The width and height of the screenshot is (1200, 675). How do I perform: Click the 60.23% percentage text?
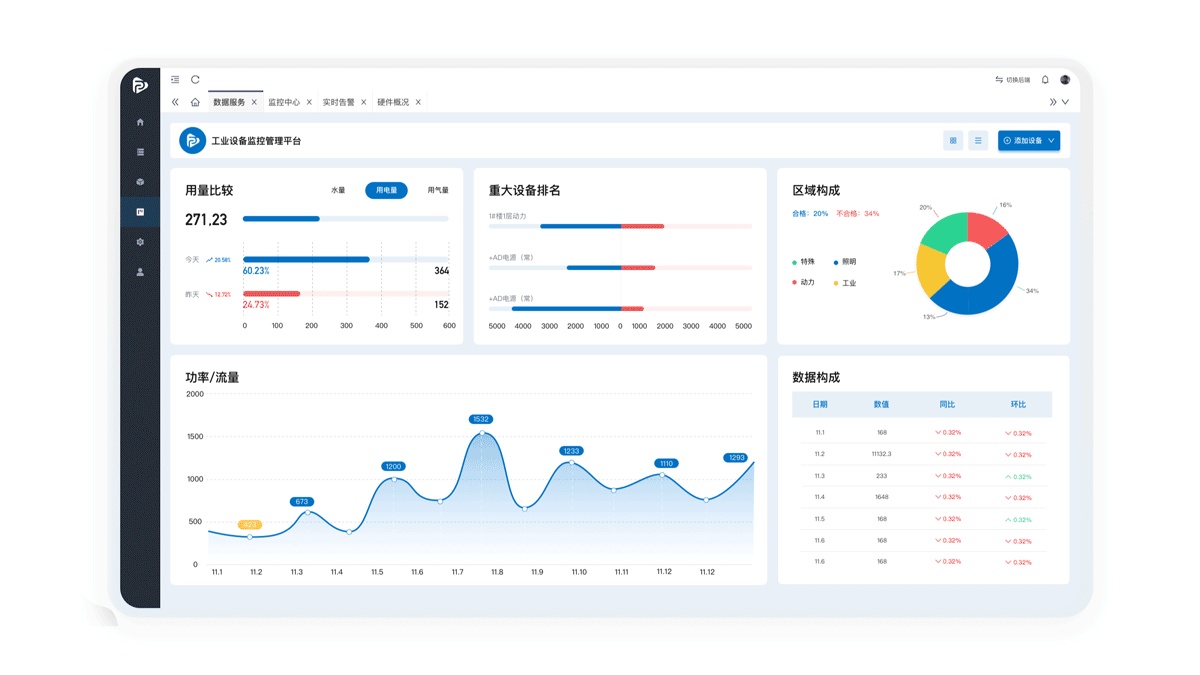(x=256, y=271)
